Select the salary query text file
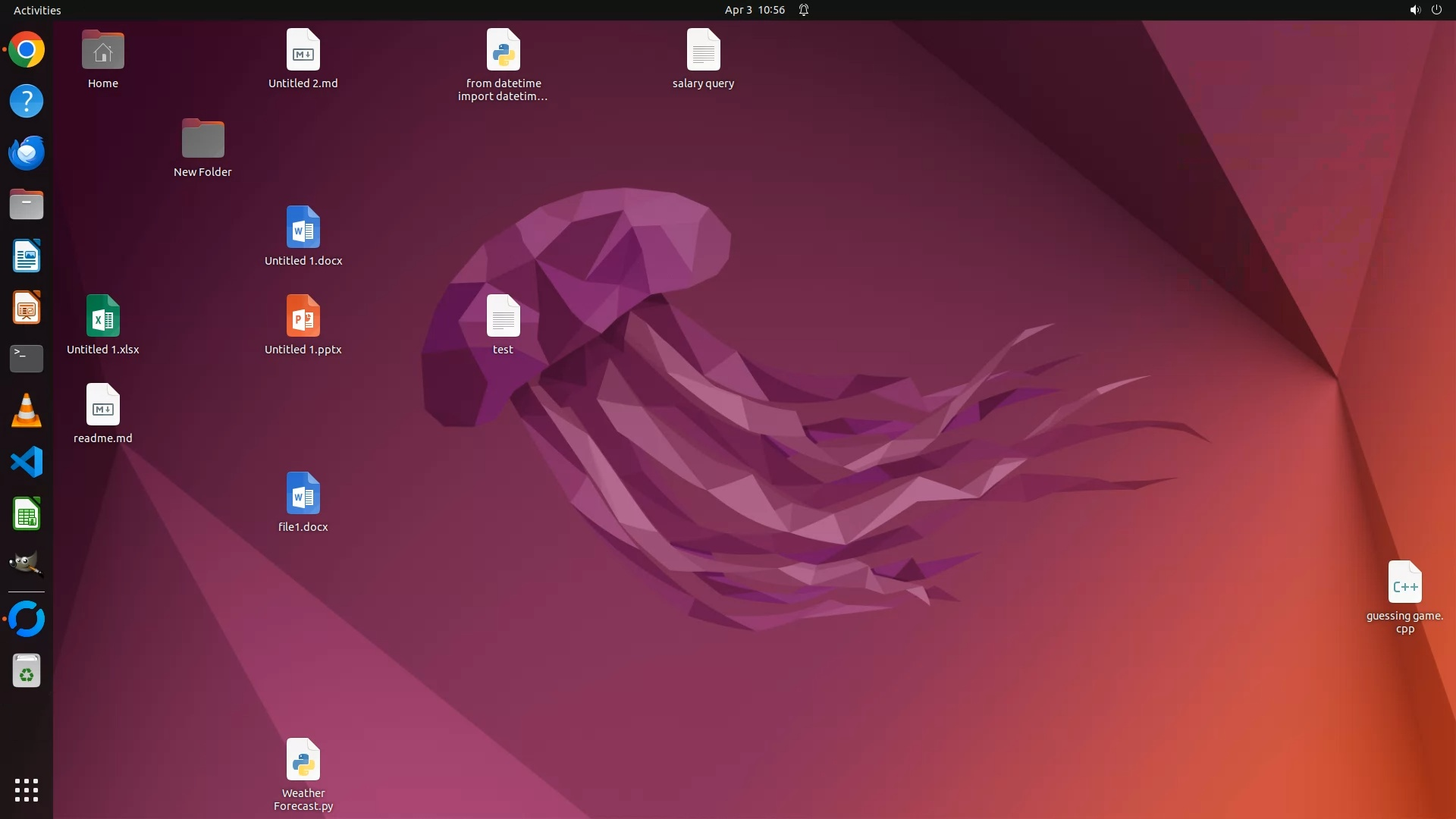The image size is (1456, 819). [x=703, y=50]
